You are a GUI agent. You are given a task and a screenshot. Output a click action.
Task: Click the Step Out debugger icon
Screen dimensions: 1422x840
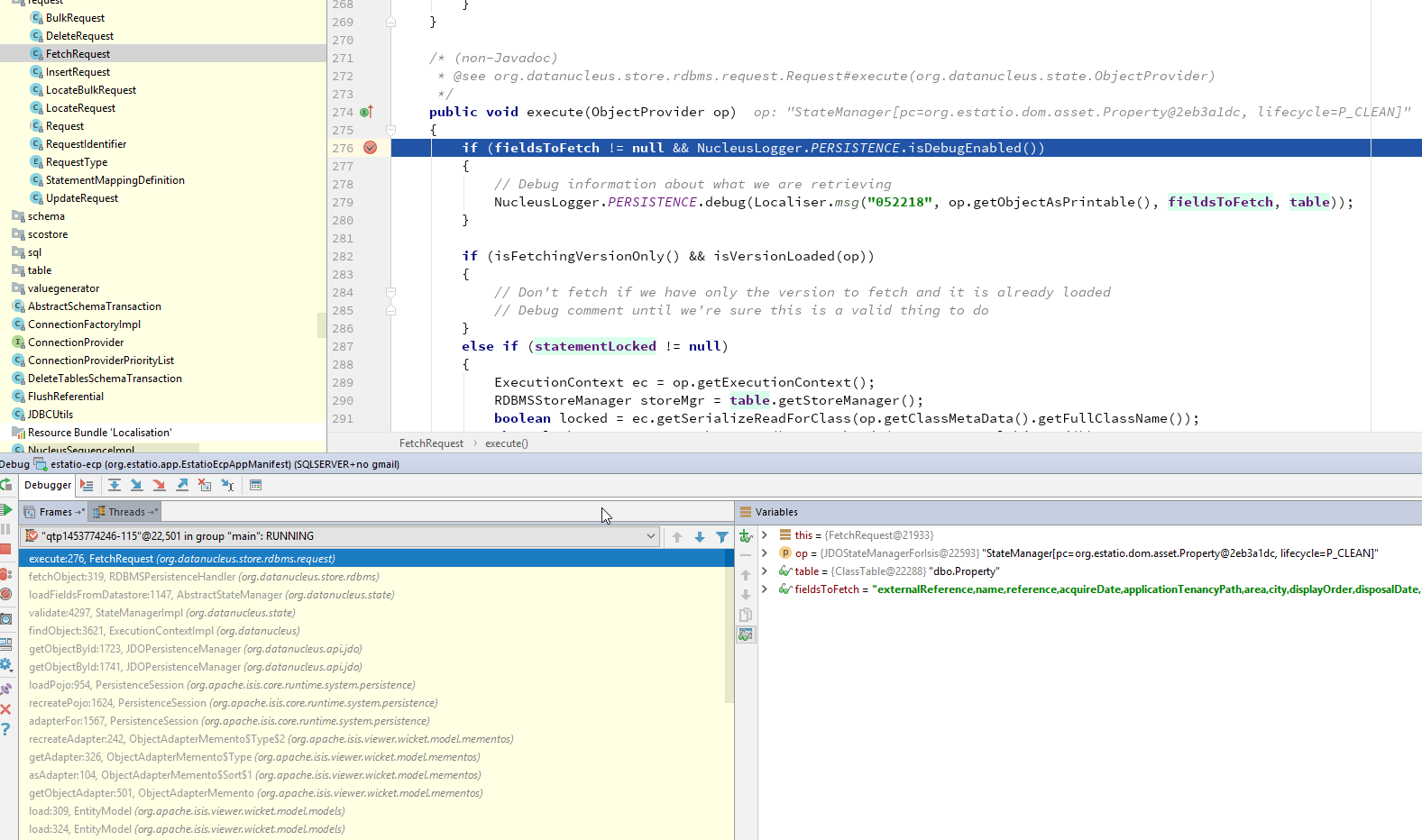(x=182, y=485)
